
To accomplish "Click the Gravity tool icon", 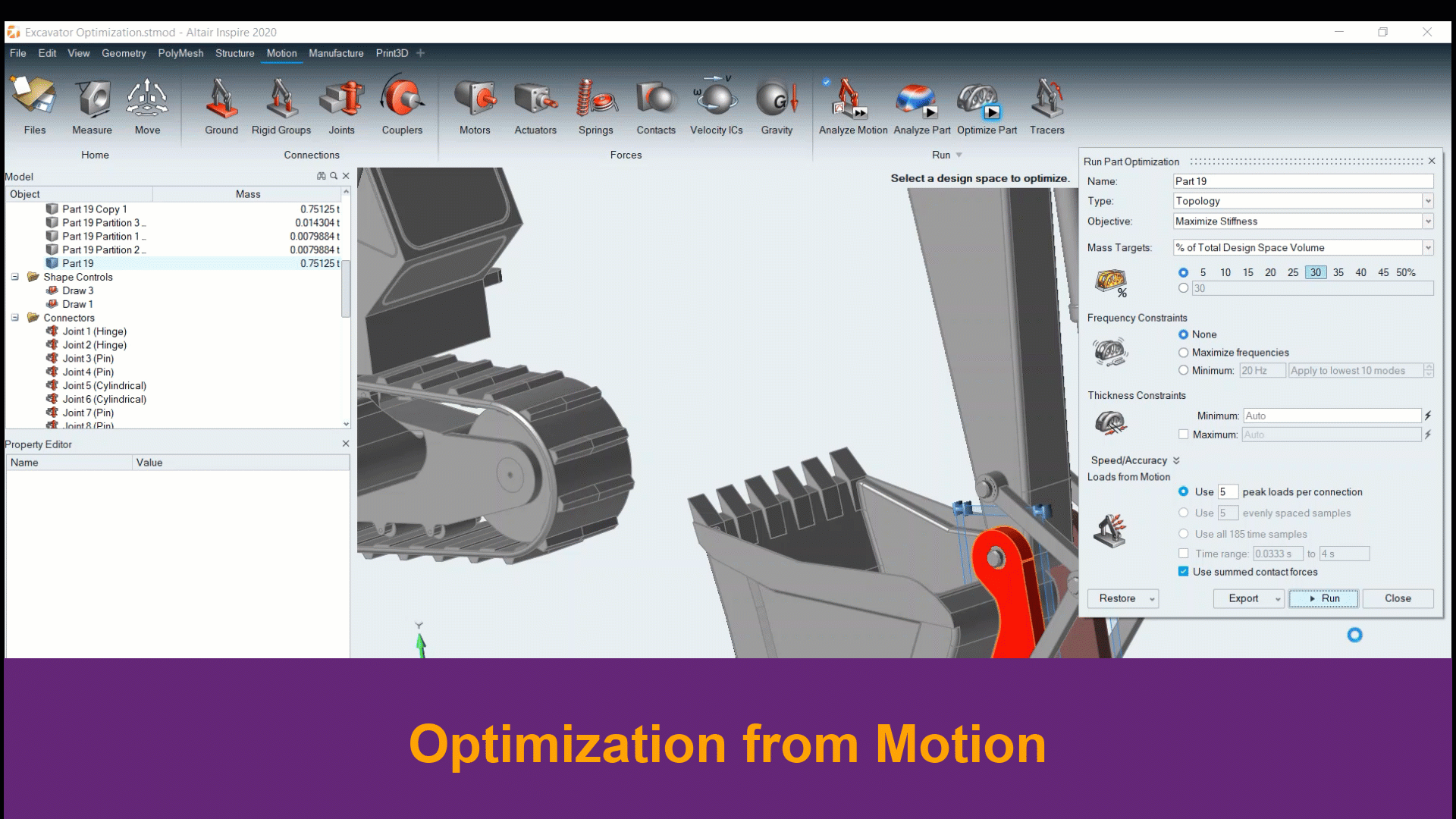I will coord(777,99).
